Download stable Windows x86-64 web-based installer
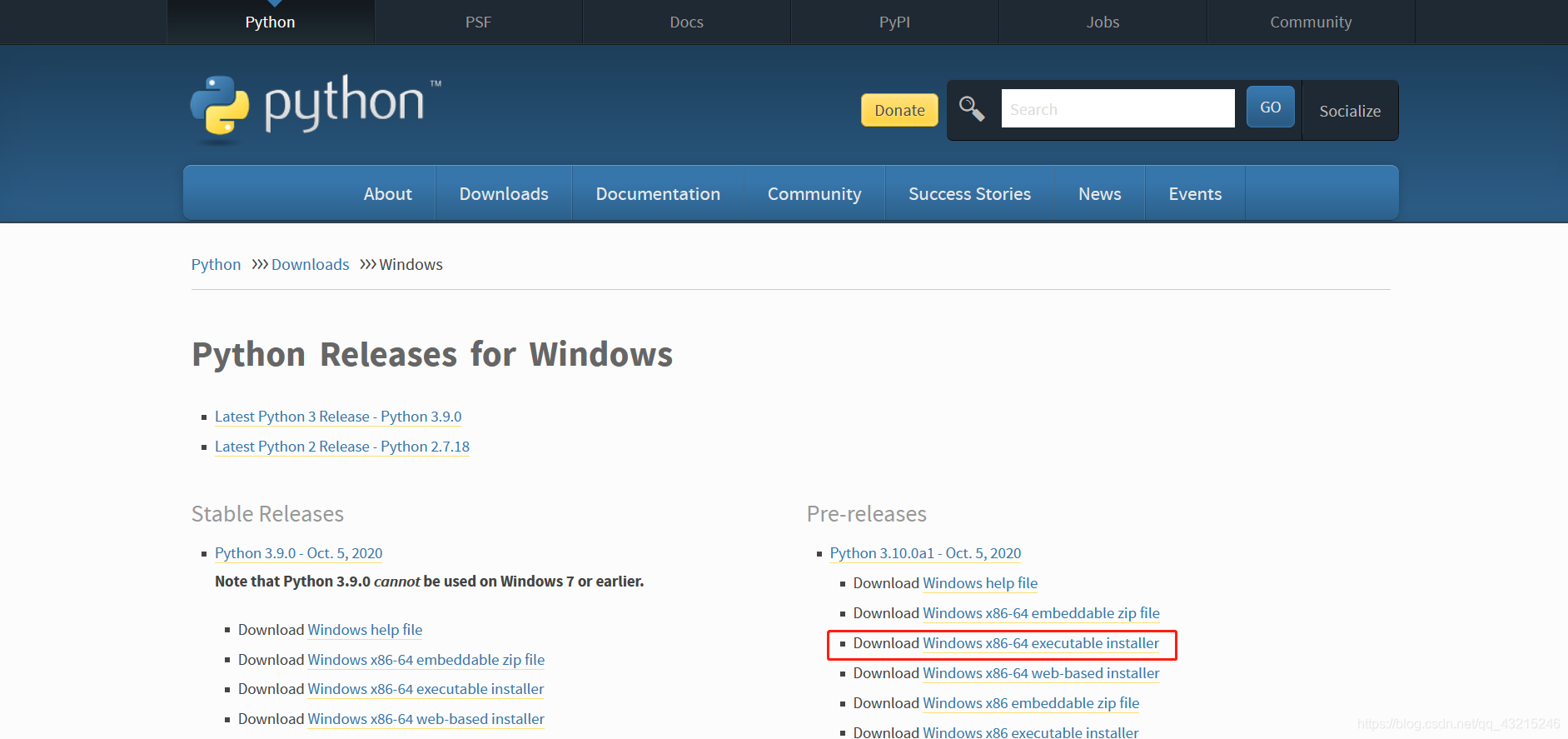Viewport: 1568px width, 739px height. [x=426, y=719]
